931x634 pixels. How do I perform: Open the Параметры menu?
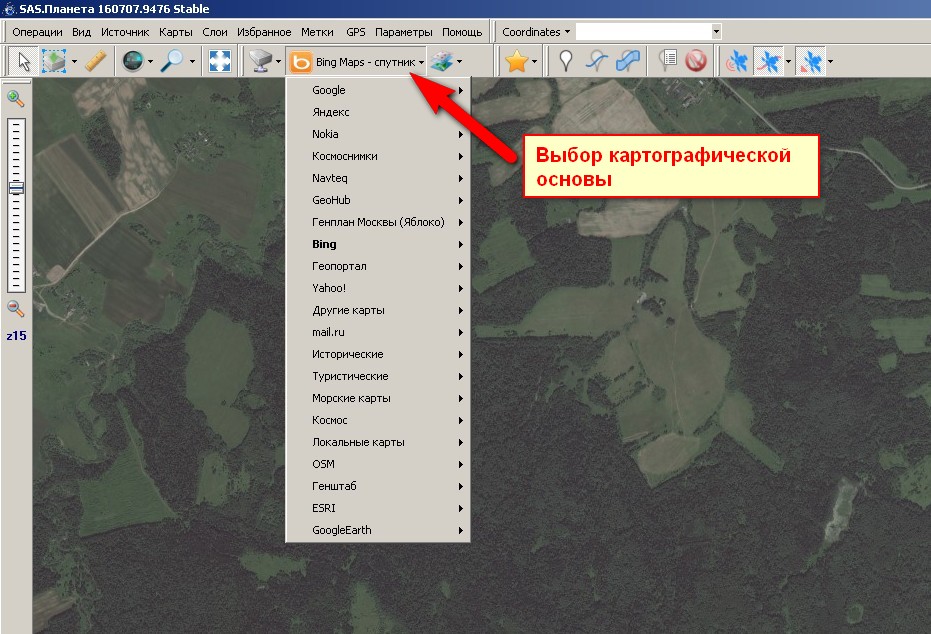coord(405,32)
